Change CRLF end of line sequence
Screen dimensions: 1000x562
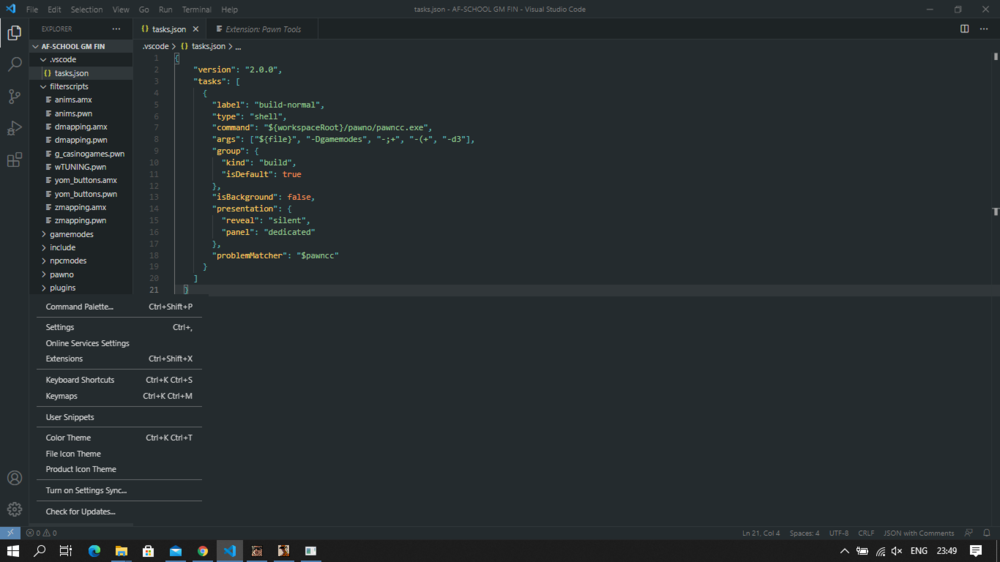click(x=866, y=533)
